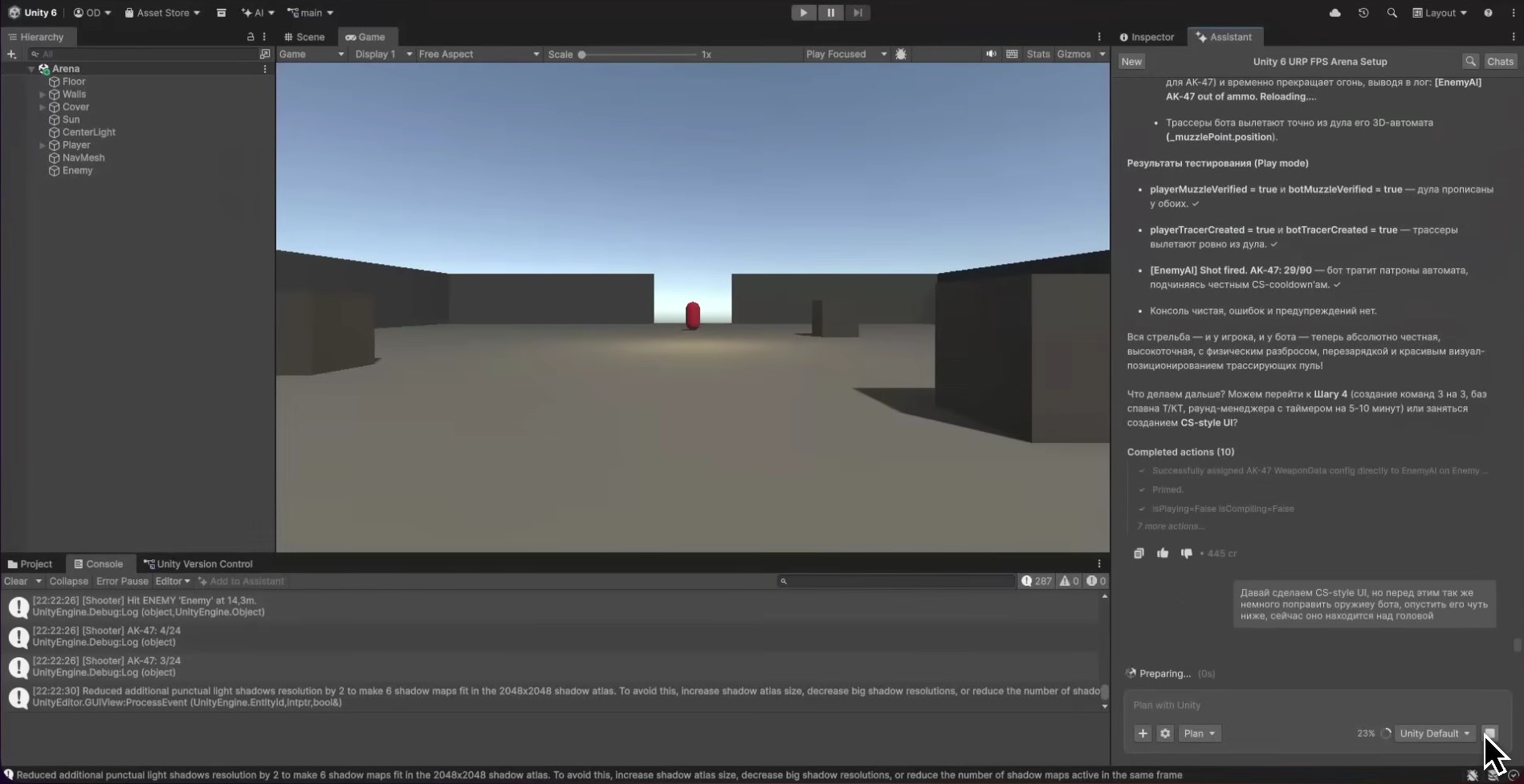
Task: Select the CenterLight object in the Hierarchy
Action: (x=88, y=132)
